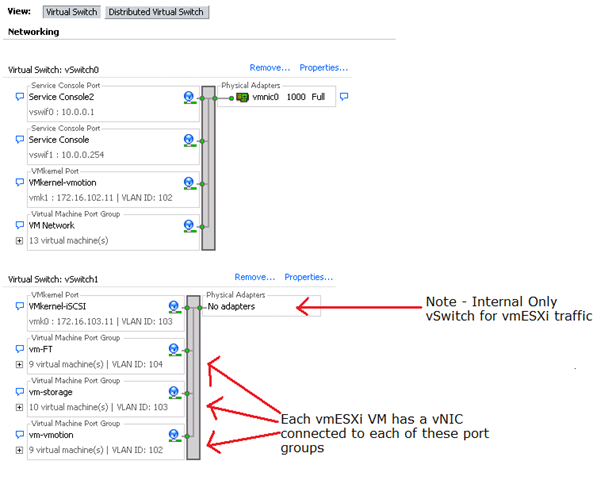Click the speech bubble icon beside vm-storage
The width and height of the screenshot is (616, 480).
19,393
